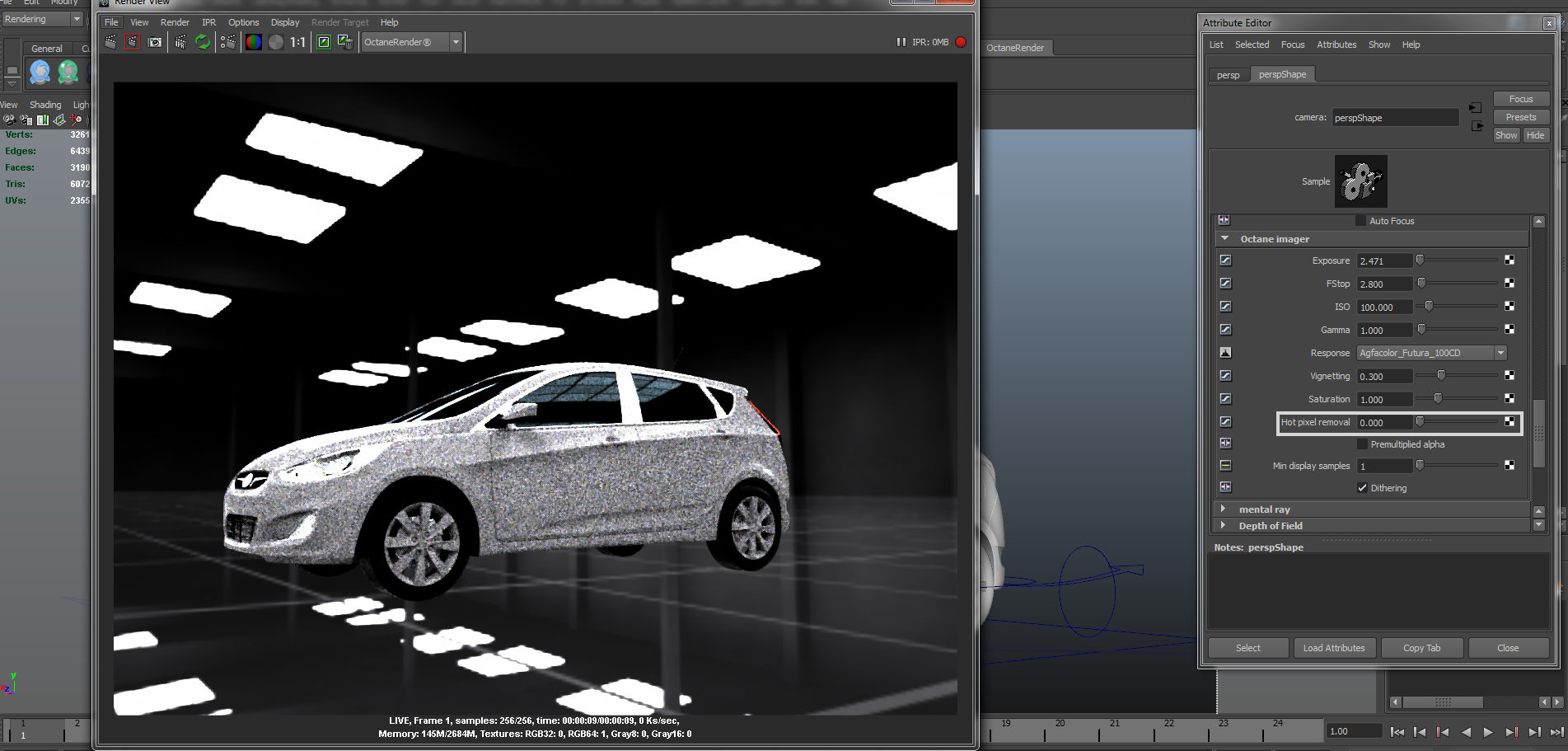
Task: Open the Rendering menu set dropdown
Action: click(x=42, y=19)
